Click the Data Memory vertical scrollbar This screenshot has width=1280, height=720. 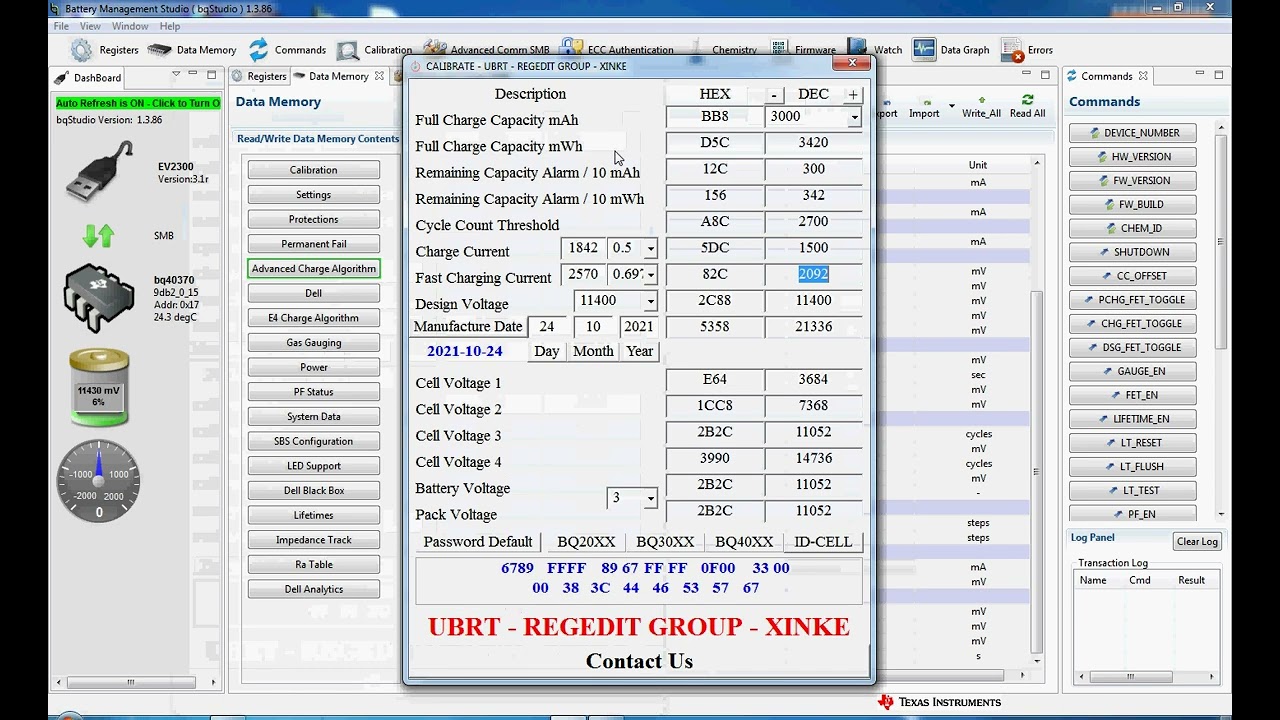1036,410
